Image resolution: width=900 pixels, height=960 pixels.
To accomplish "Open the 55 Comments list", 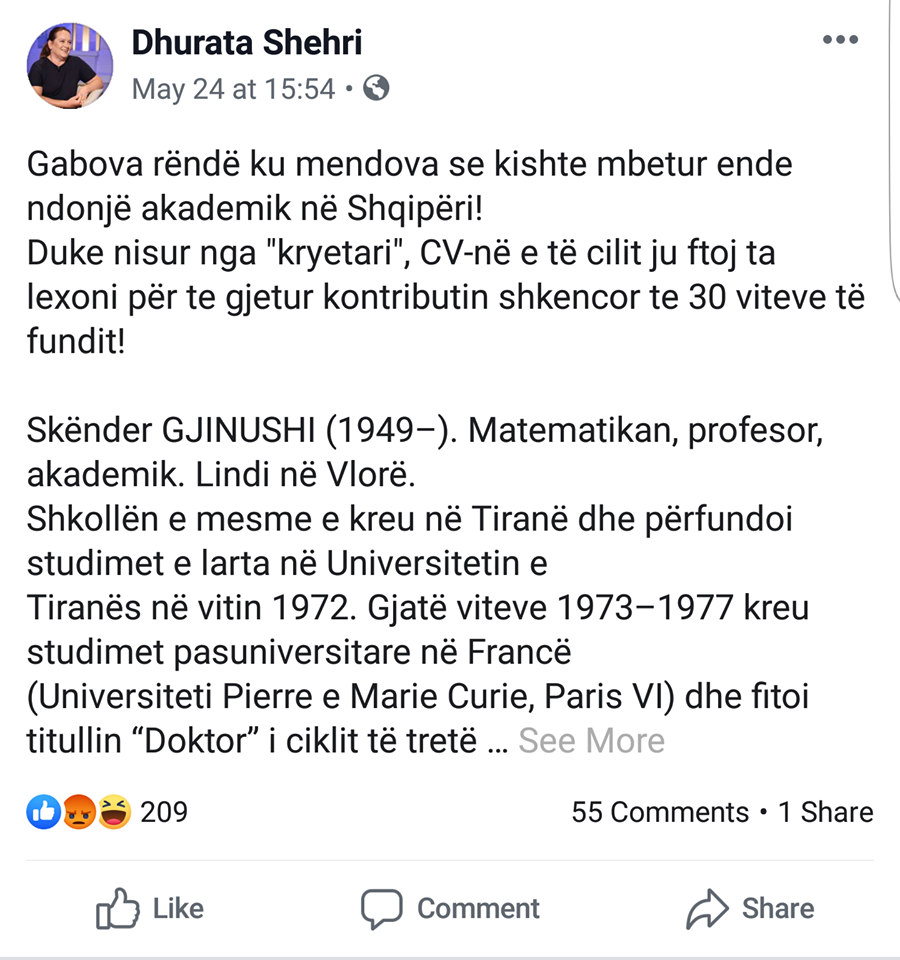I will click(x=660, y=813).
